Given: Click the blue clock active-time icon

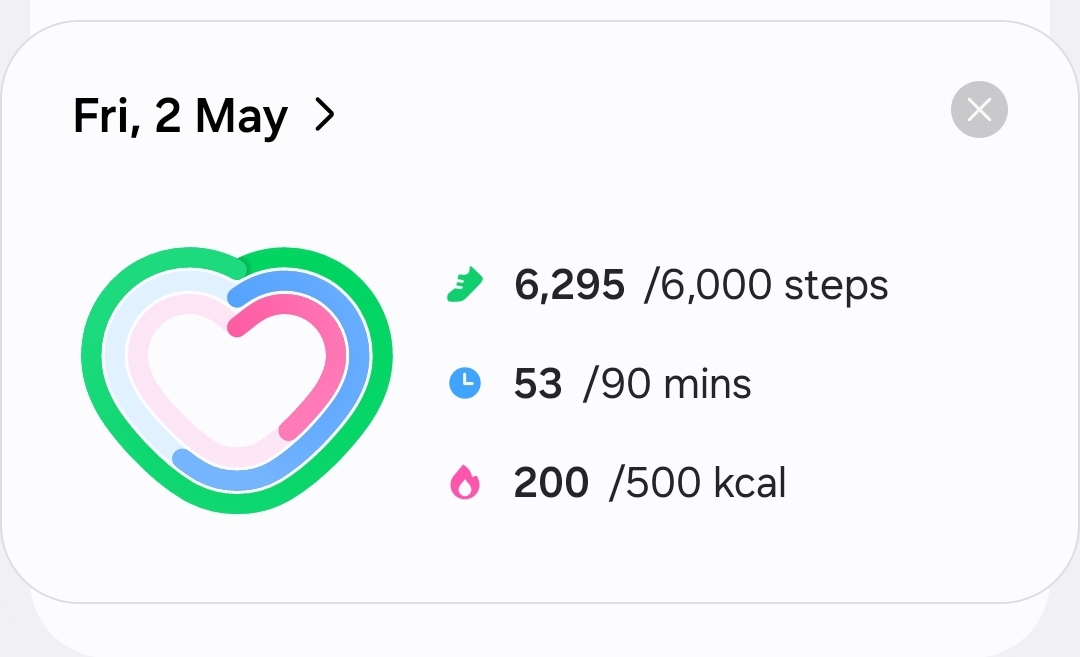Looking at the screenshot, I should (x=465, y=383).
